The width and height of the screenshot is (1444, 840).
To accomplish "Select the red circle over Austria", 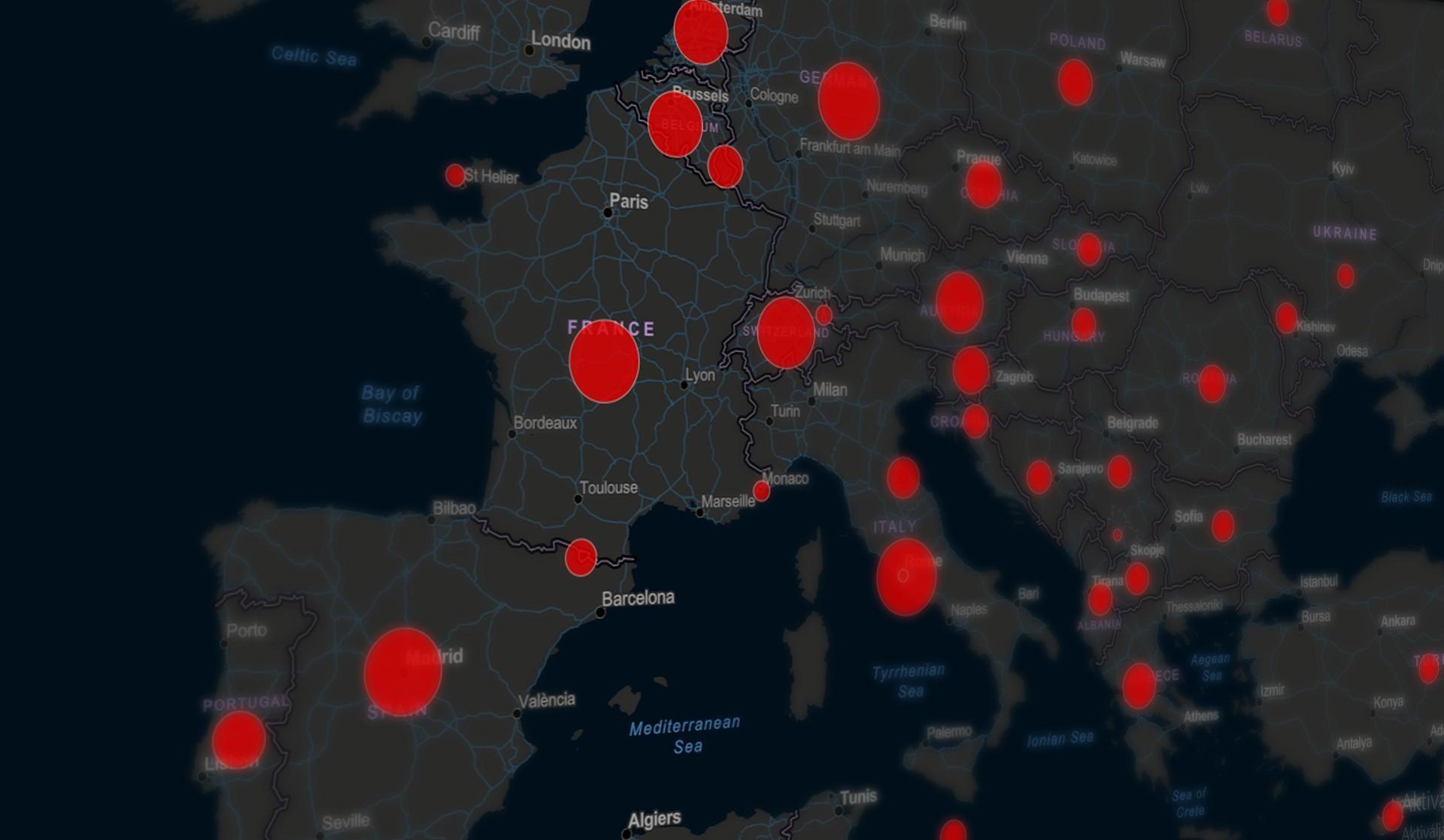I will pos(959,303).
